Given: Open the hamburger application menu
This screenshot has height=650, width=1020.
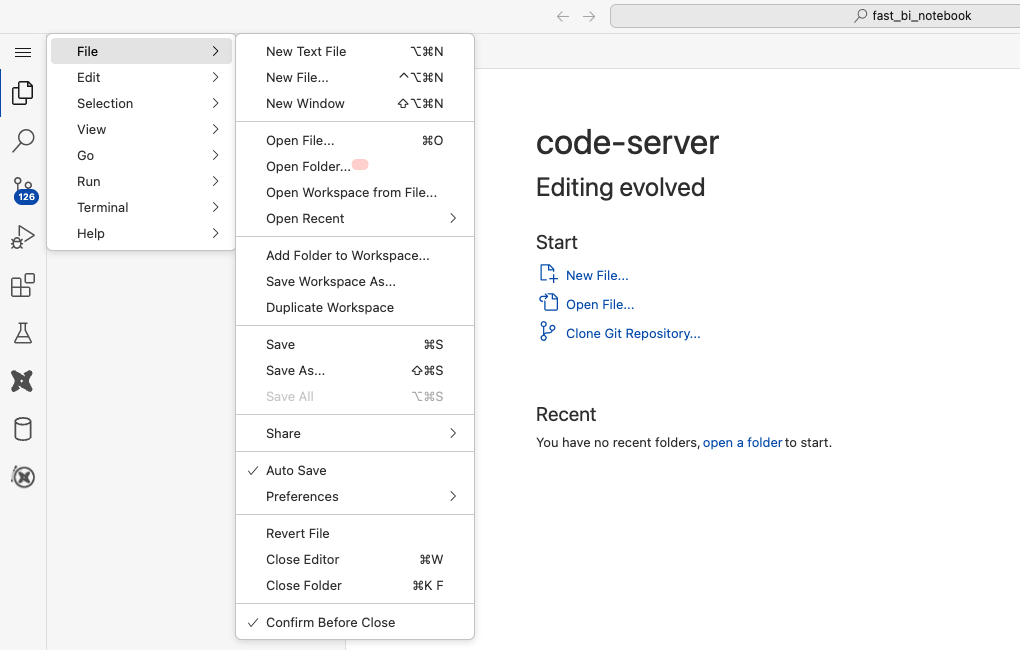Looking at the screenshot, I should (x=23, y=52).
